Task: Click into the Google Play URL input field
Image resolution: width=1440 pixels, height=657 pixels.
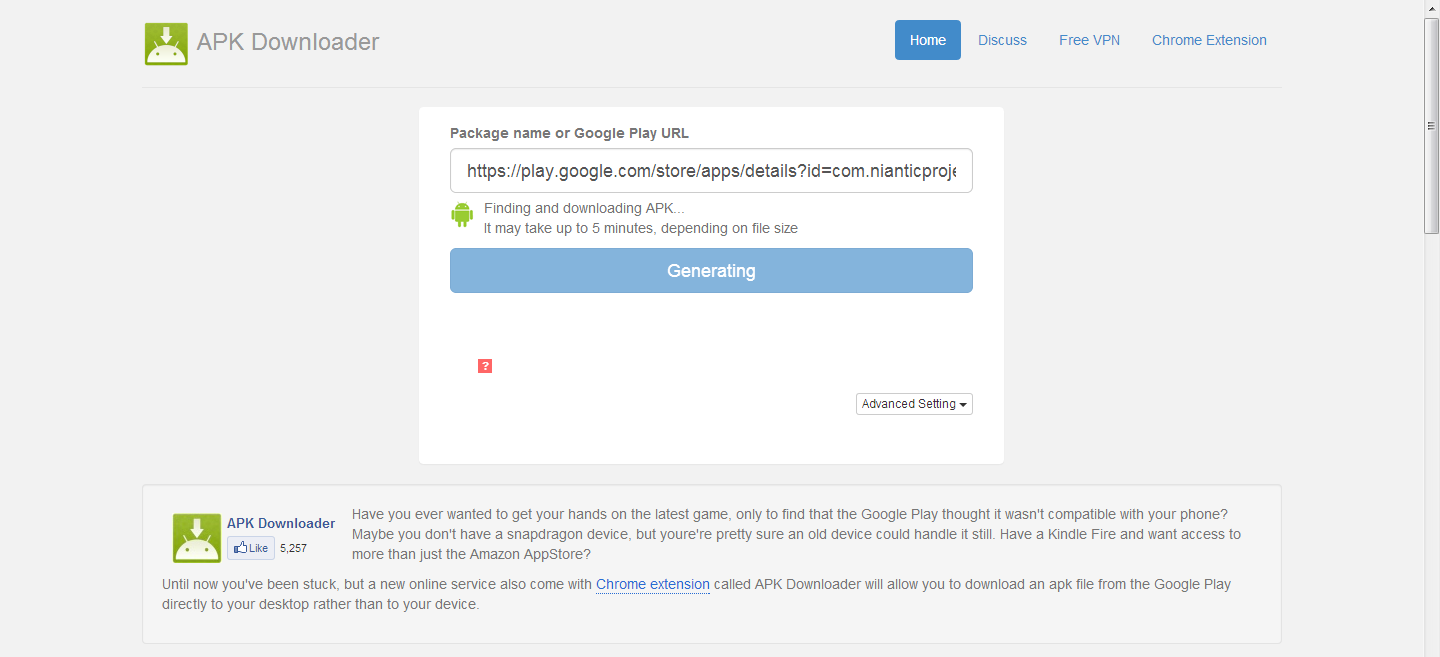Action: click(711, 171)
